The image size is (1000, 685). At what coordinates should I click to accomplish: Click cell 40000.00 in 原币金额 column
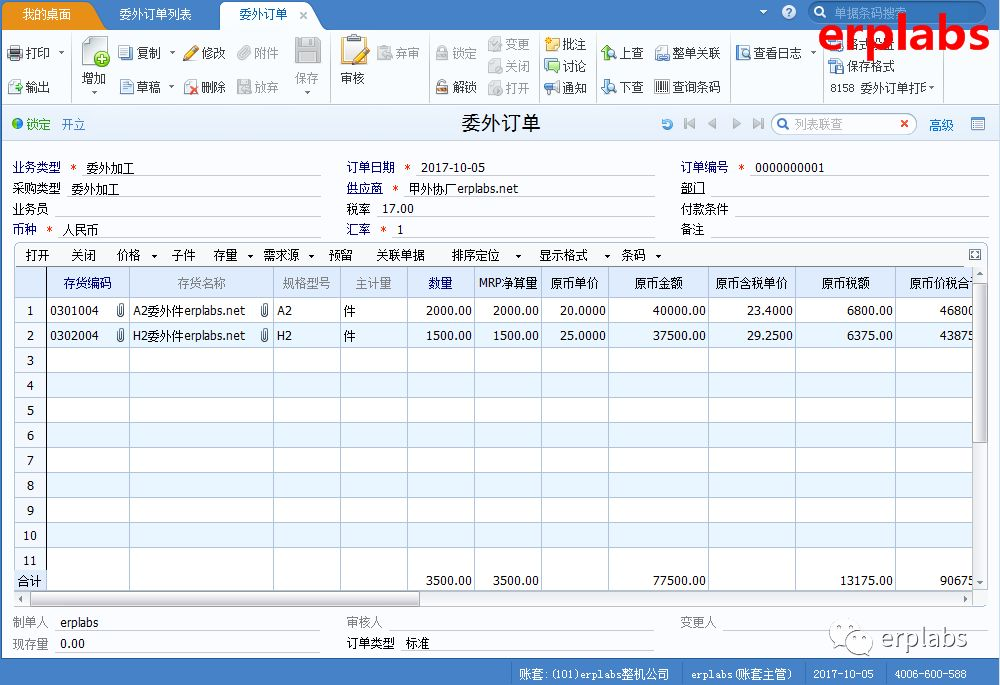coord(658,311)
